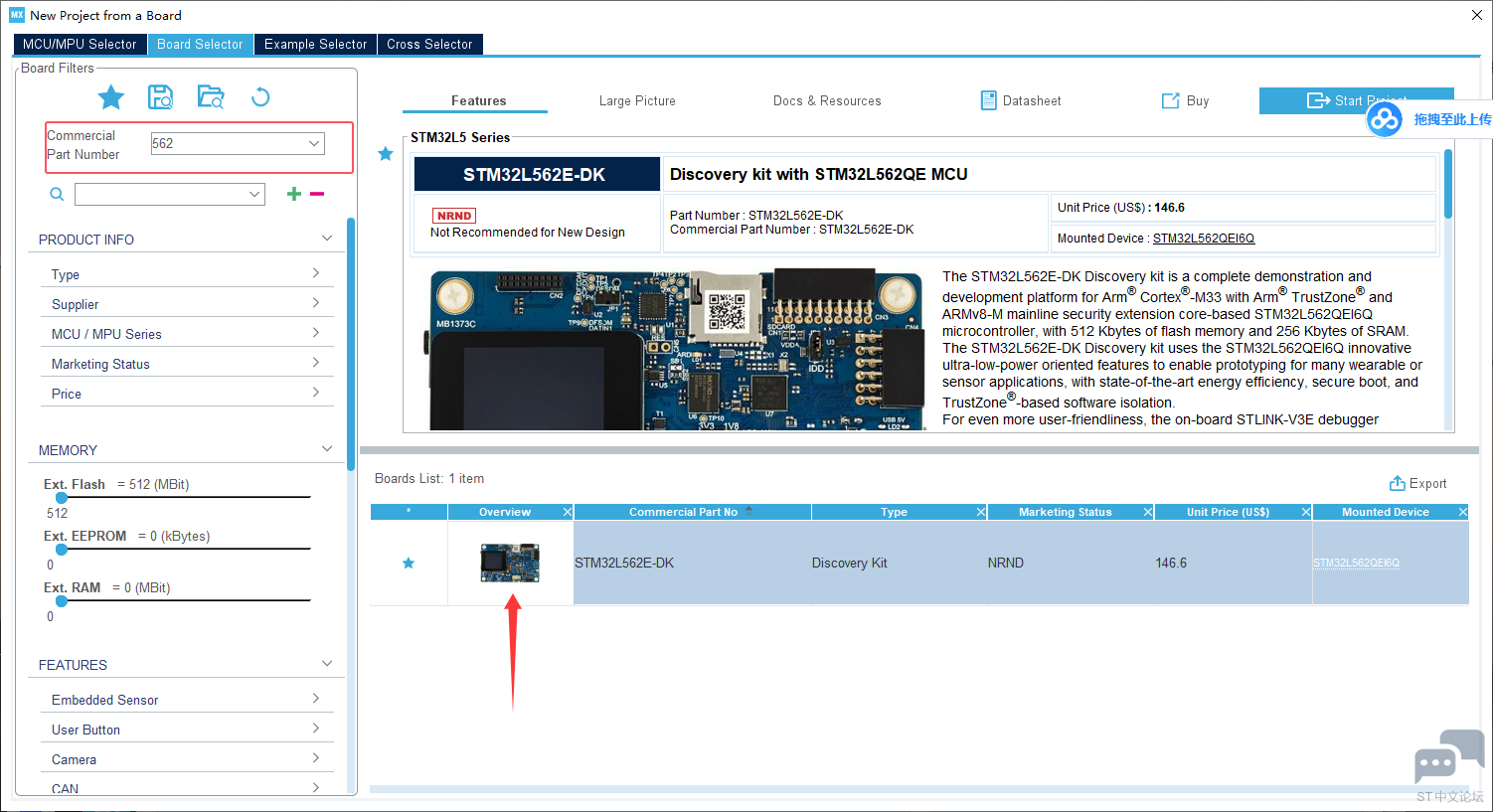Remove search filter with red minus
Image resolution: width=1493 pixels, height=812 pixels.
point(317,194)
